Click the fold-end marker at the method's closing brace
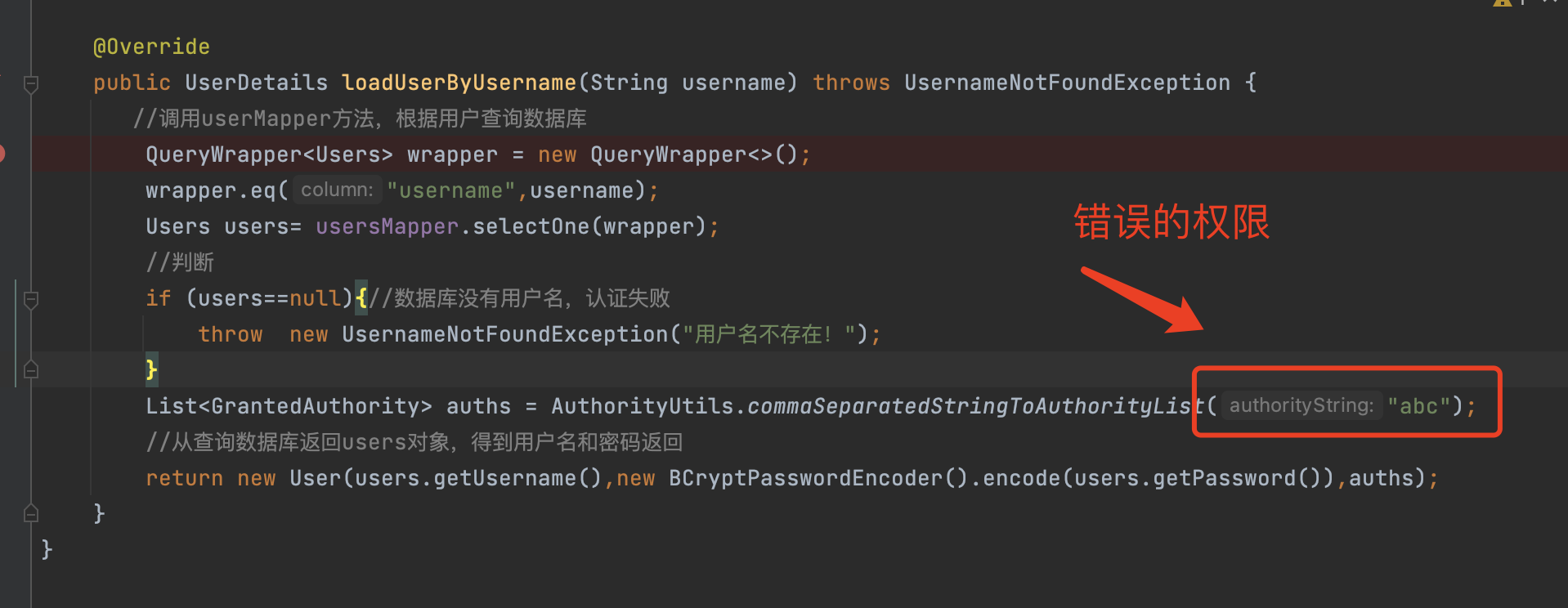This screenshot has width=1568, height=608. tap(31, 513)
